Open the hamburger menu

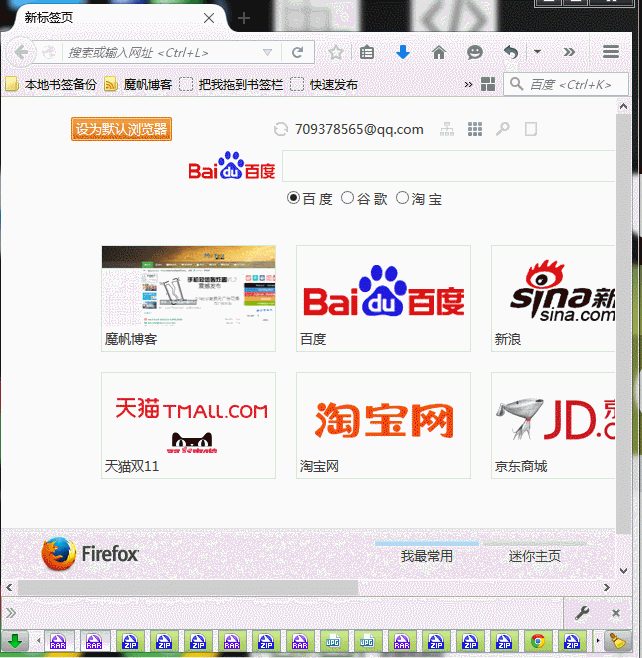point(611,52)
